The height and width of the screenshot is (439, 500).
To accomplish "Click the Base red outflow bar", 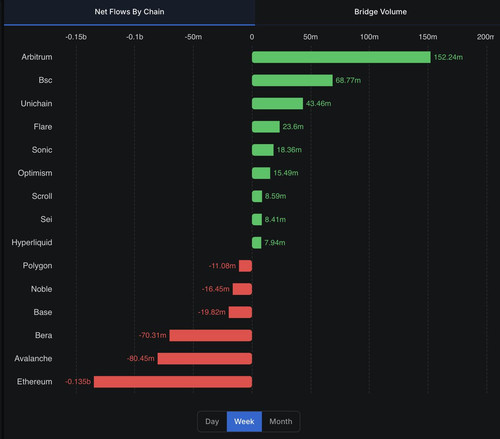I will (240, 312).
